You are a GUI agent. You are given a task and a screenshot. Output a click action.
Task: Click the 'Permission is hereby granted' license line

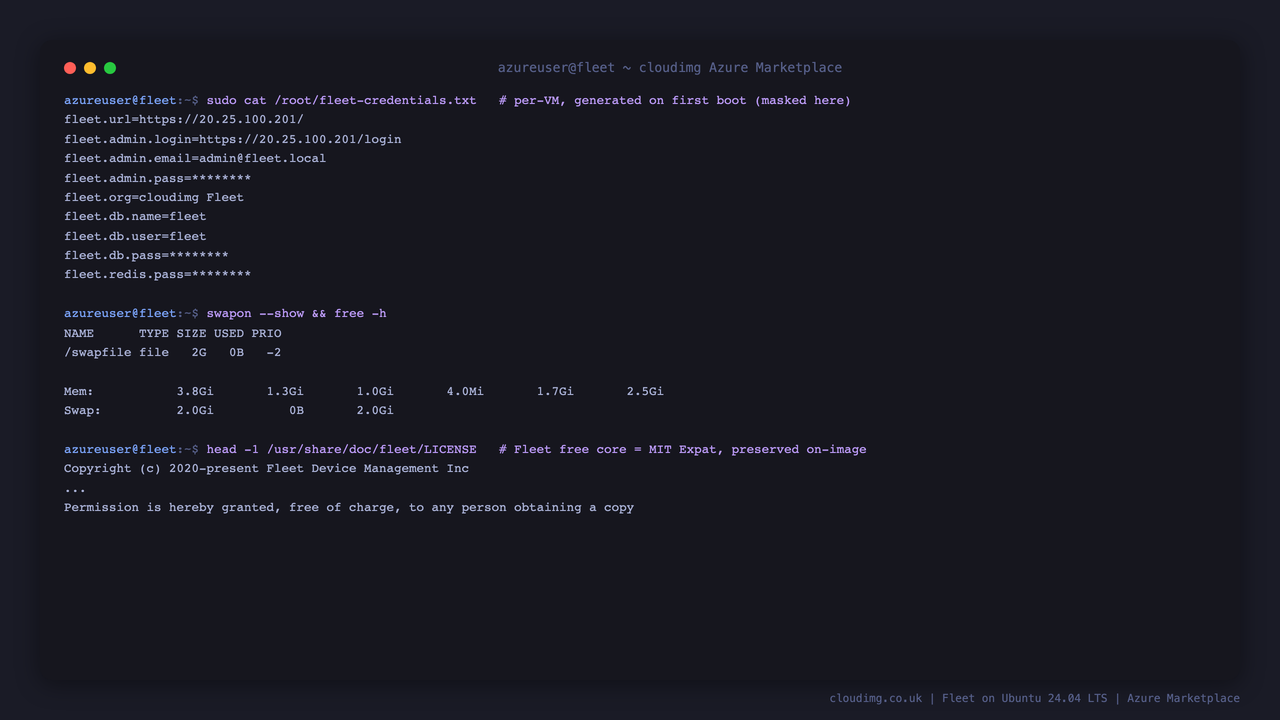349,507
